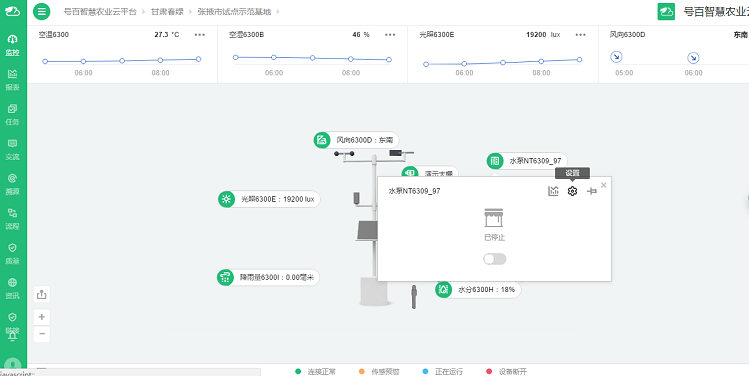The height and width of the screenshot is (376, 749).
Task: Click the 张掖市试点示范基地 breadcrumb link
Action: coord(234,11)
